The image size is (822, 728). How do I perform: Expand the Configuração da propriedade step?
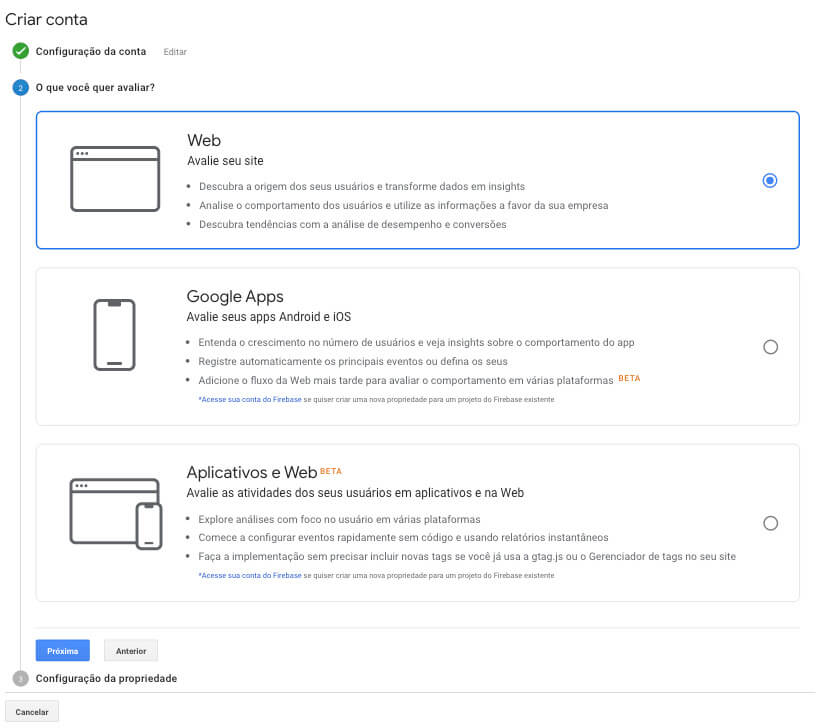tap(106, 678)
